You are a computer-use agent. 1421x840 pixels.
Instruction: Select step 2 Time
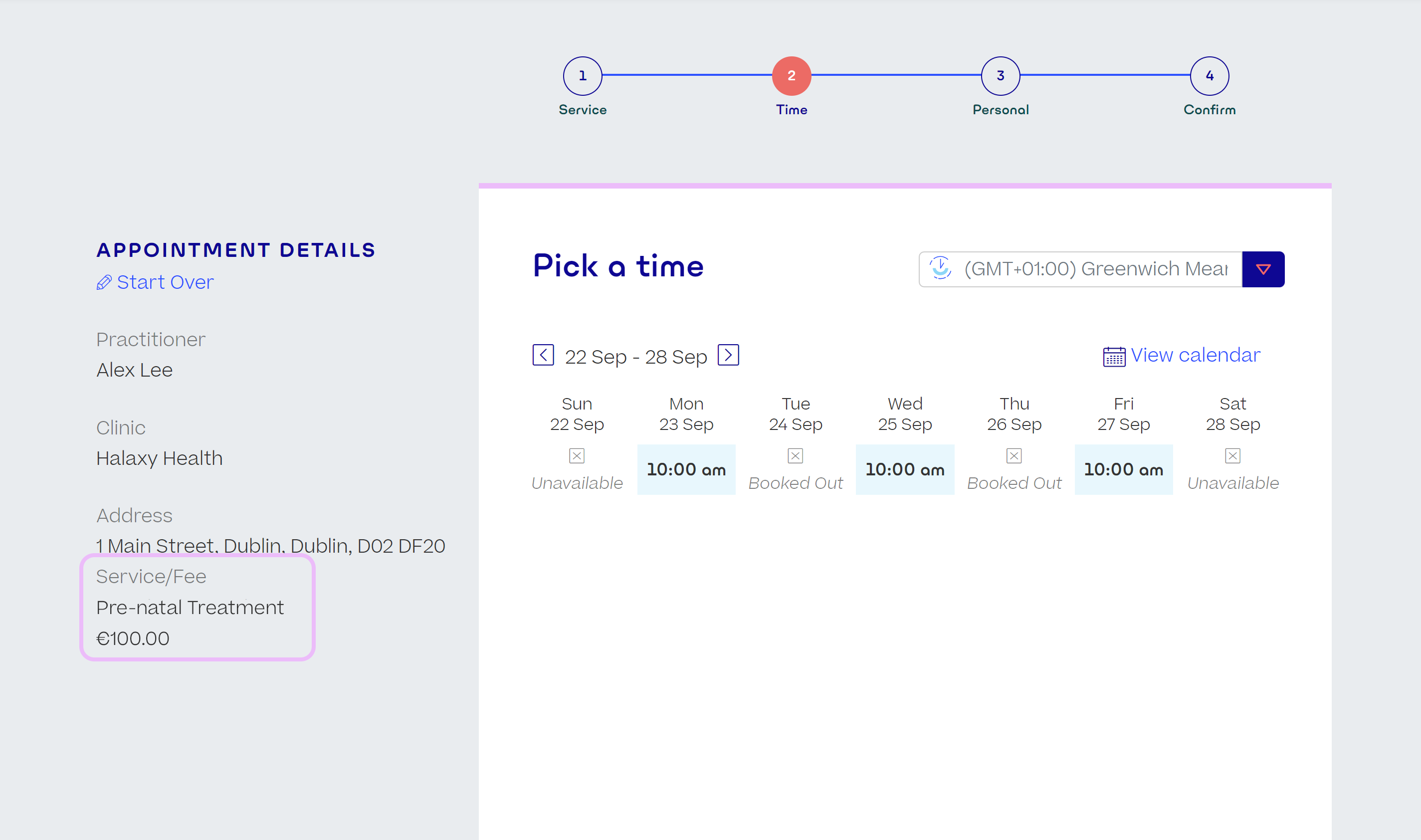point(791,76)
